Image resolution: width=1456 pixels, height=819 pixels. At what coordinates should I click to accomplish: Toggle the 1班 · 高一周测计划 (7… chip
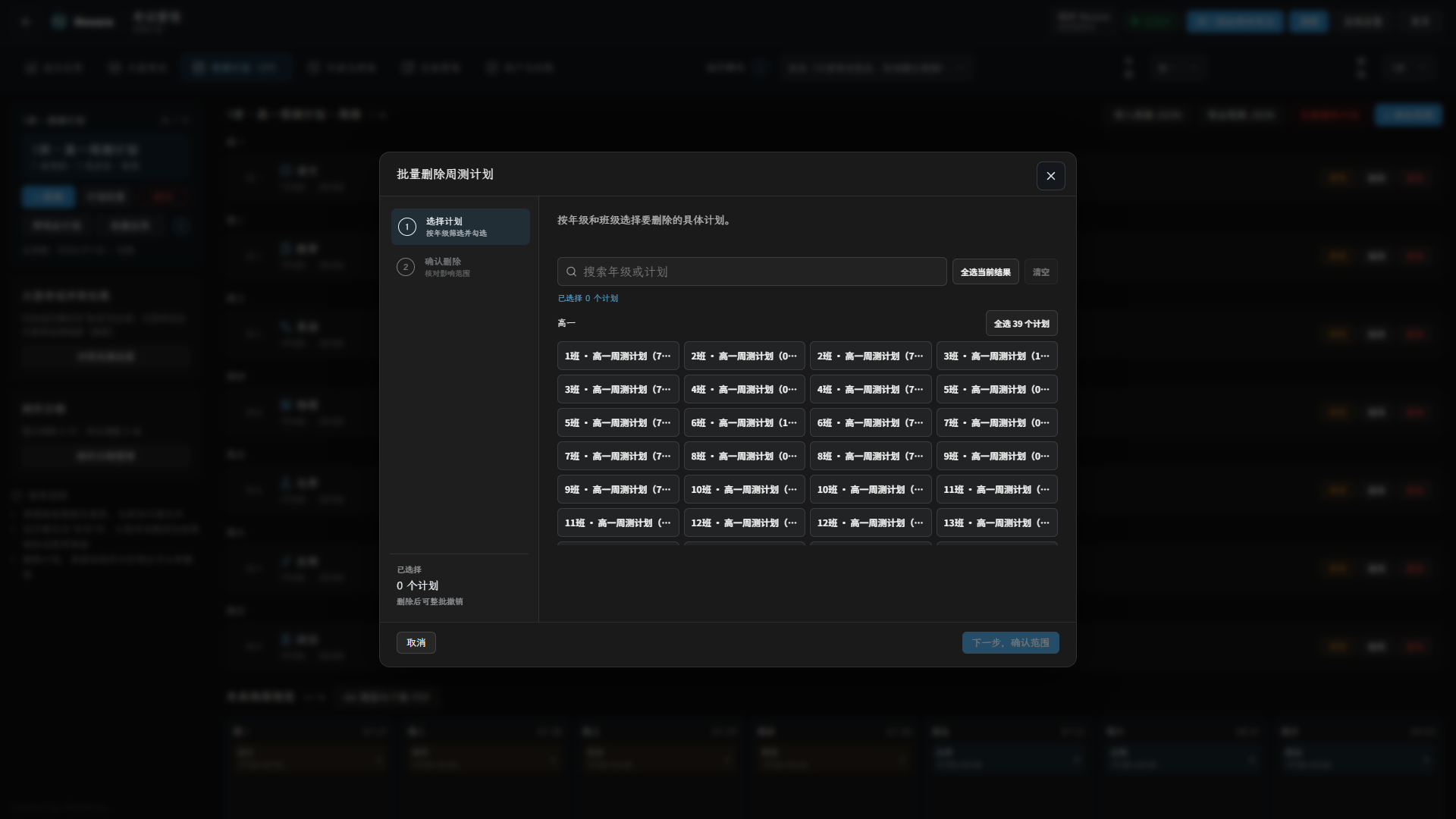point(618,356)
